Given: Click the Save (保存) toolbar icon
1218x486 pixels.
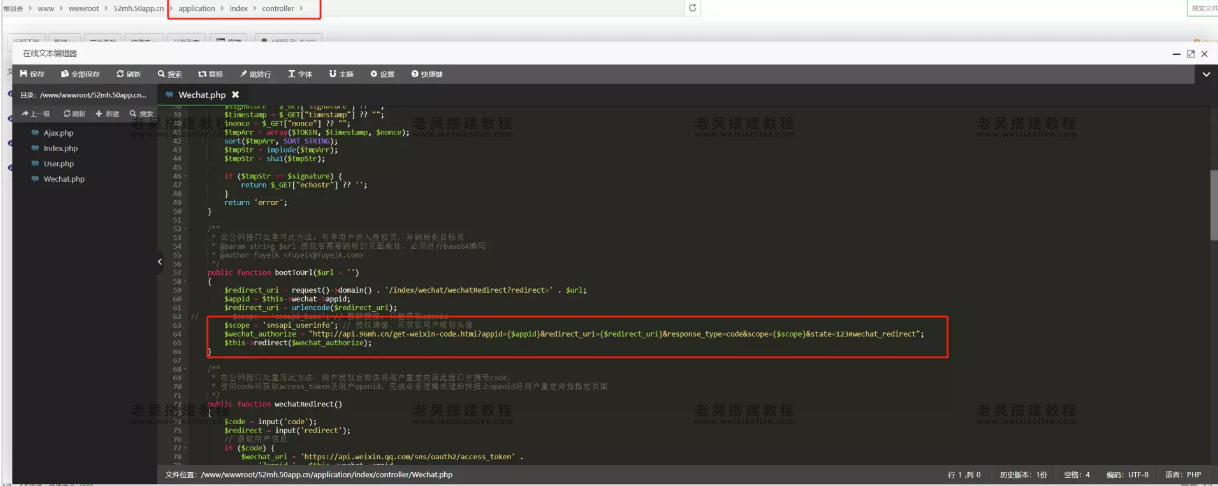Looking at the screenshot, I should click(x=32, y=74).
